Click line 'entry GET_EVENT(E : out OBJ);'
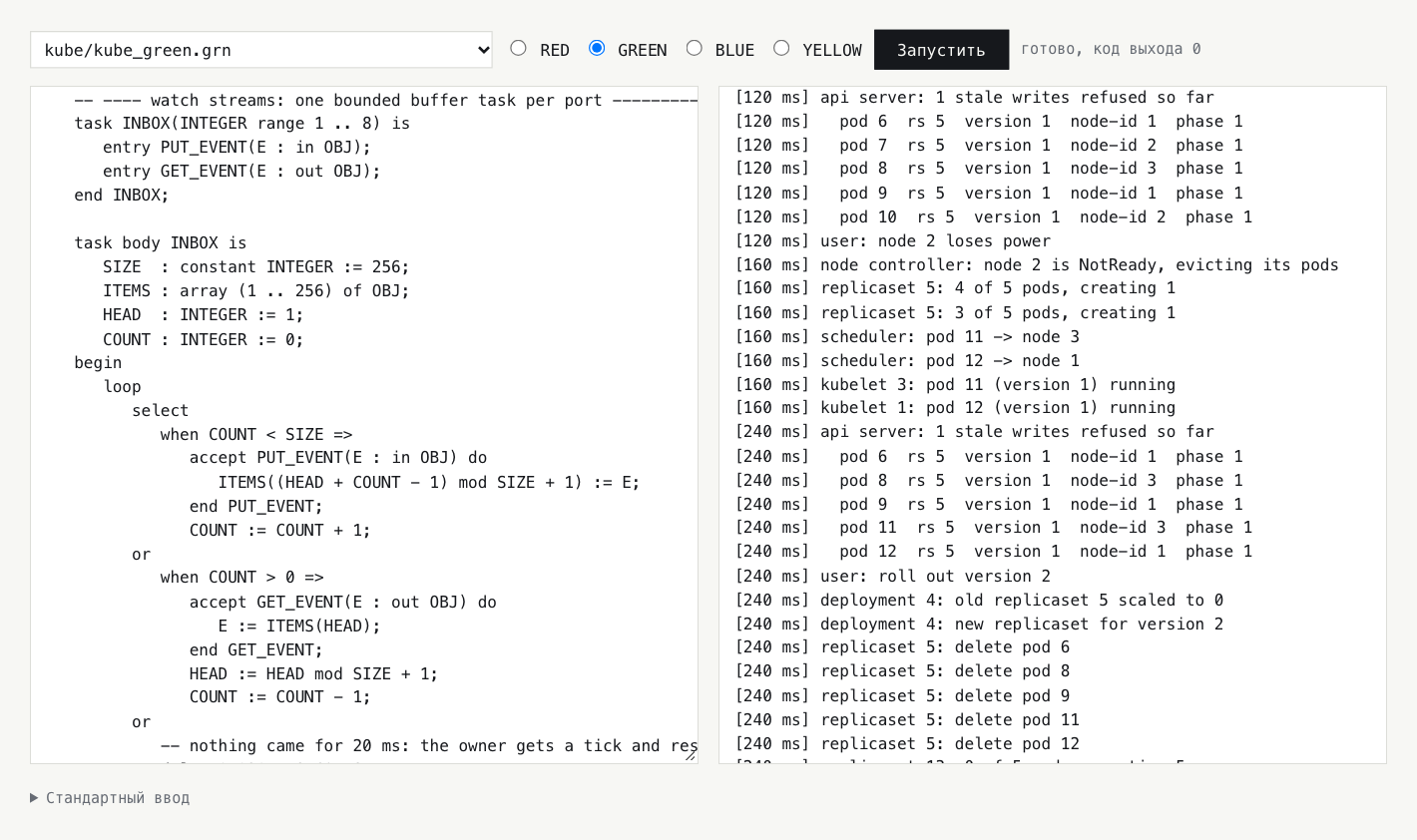The width and height of the screenshot is (1417, 840). (241, 172)
